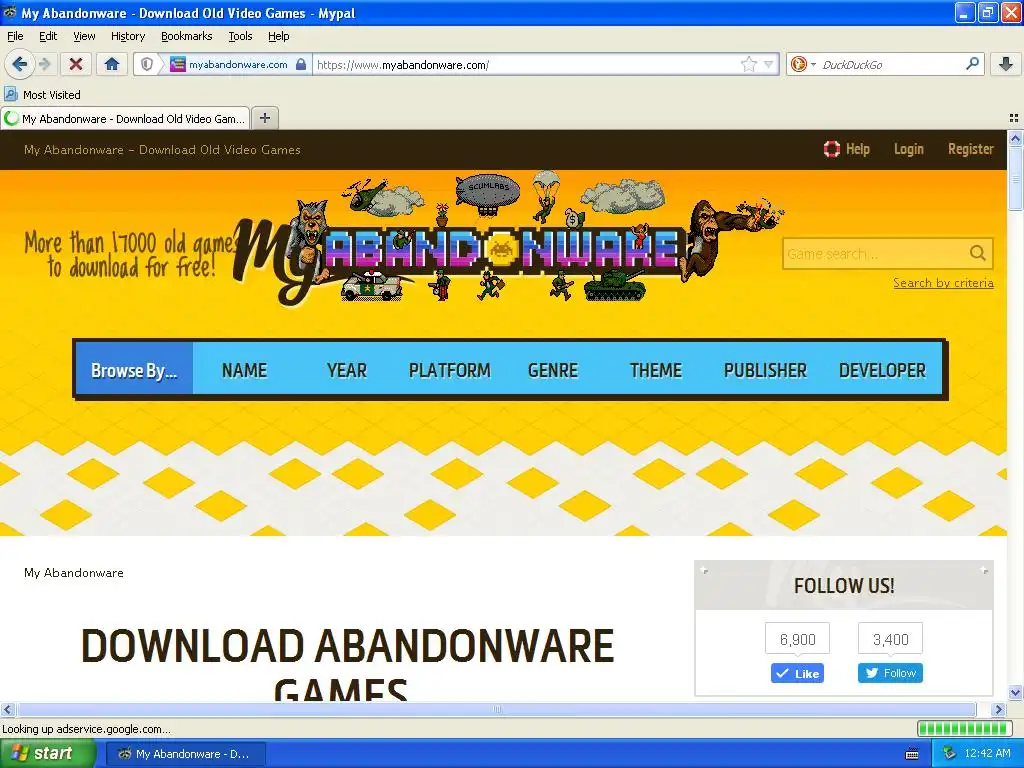Browse games by NAME
This screenshot has width=1024, height=768.
pyautogui.click(x=244, y=370)
